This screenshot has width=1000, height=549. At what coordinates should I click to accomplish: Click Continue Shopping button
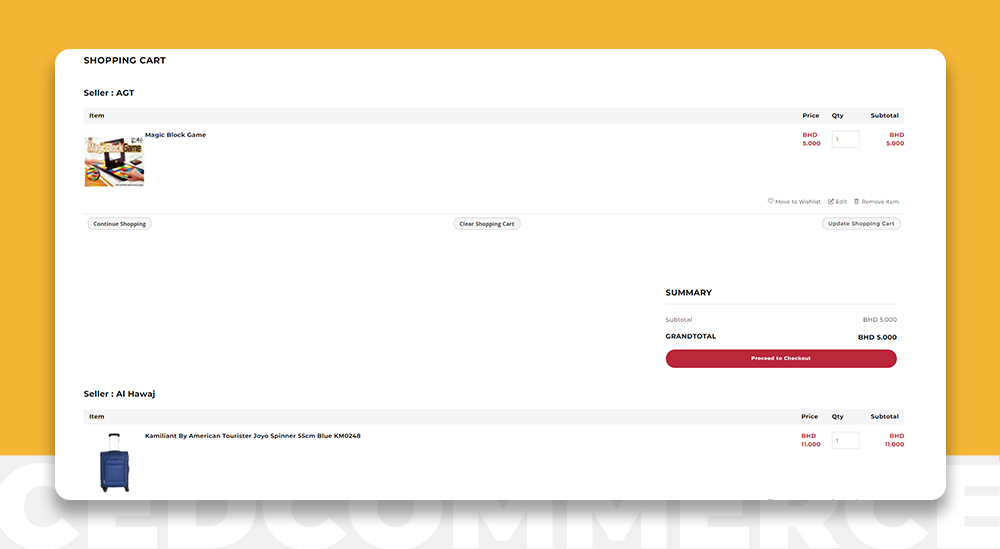(119, 224)
